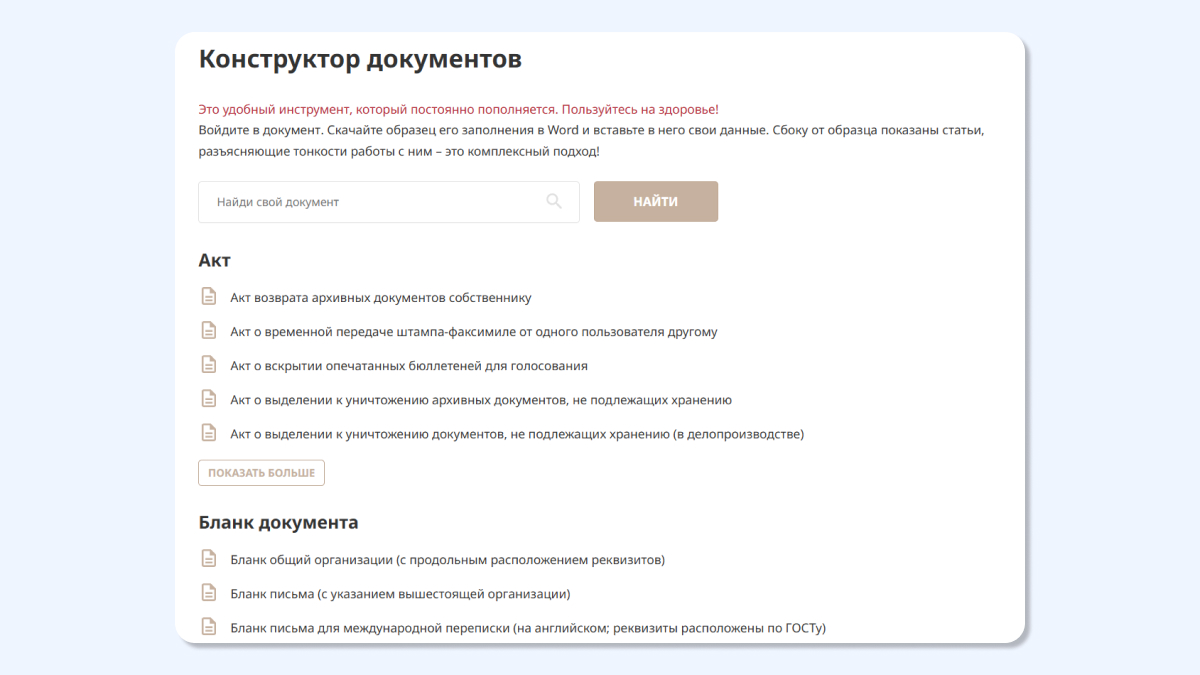Open 'Акт о временной передаче штампа-факсимиле' link
1200x675 pixels.
[x=474, y=332]
